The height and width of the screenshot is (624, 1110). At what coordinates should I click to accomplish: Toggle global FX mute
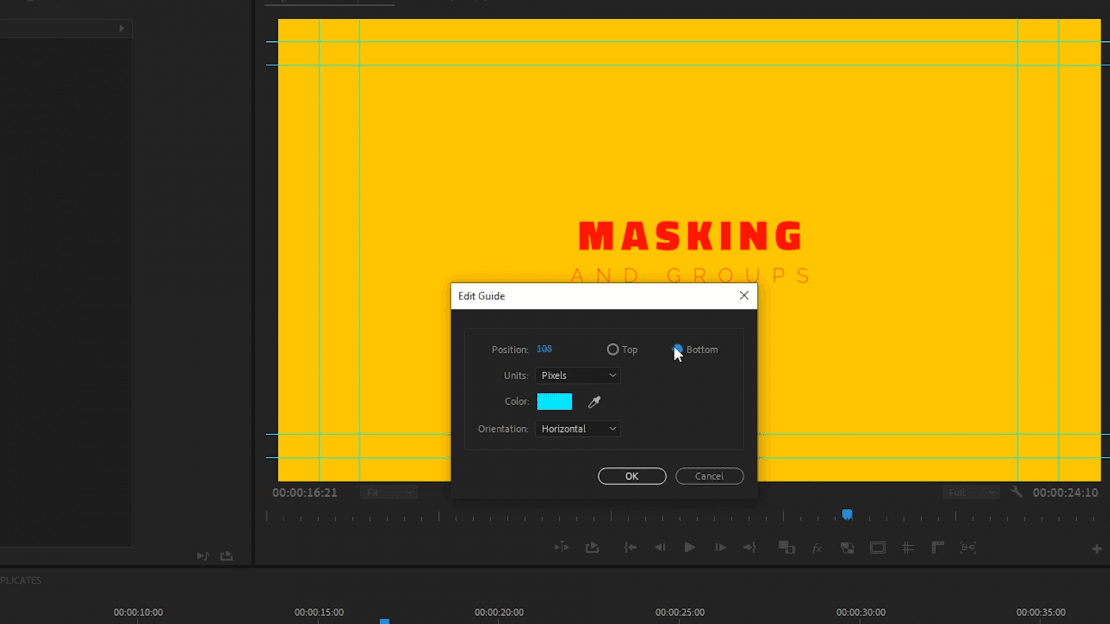coord(817,548)
